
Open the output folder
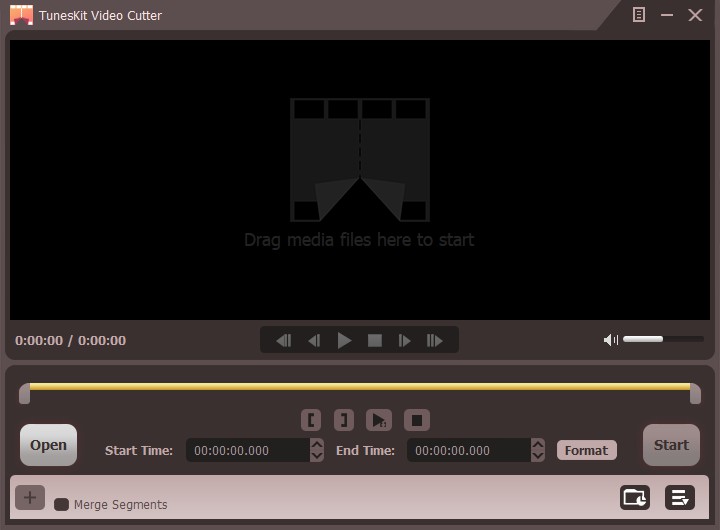pos(635,497)
